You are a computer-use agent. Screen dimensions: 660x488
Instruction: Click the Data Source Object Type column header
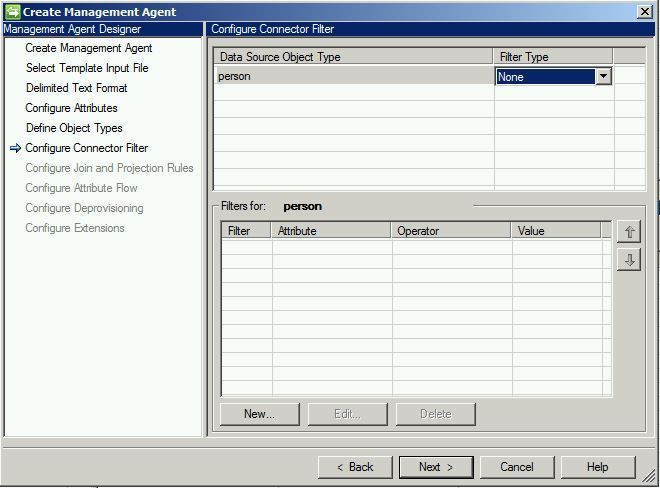tap(354, 57)
